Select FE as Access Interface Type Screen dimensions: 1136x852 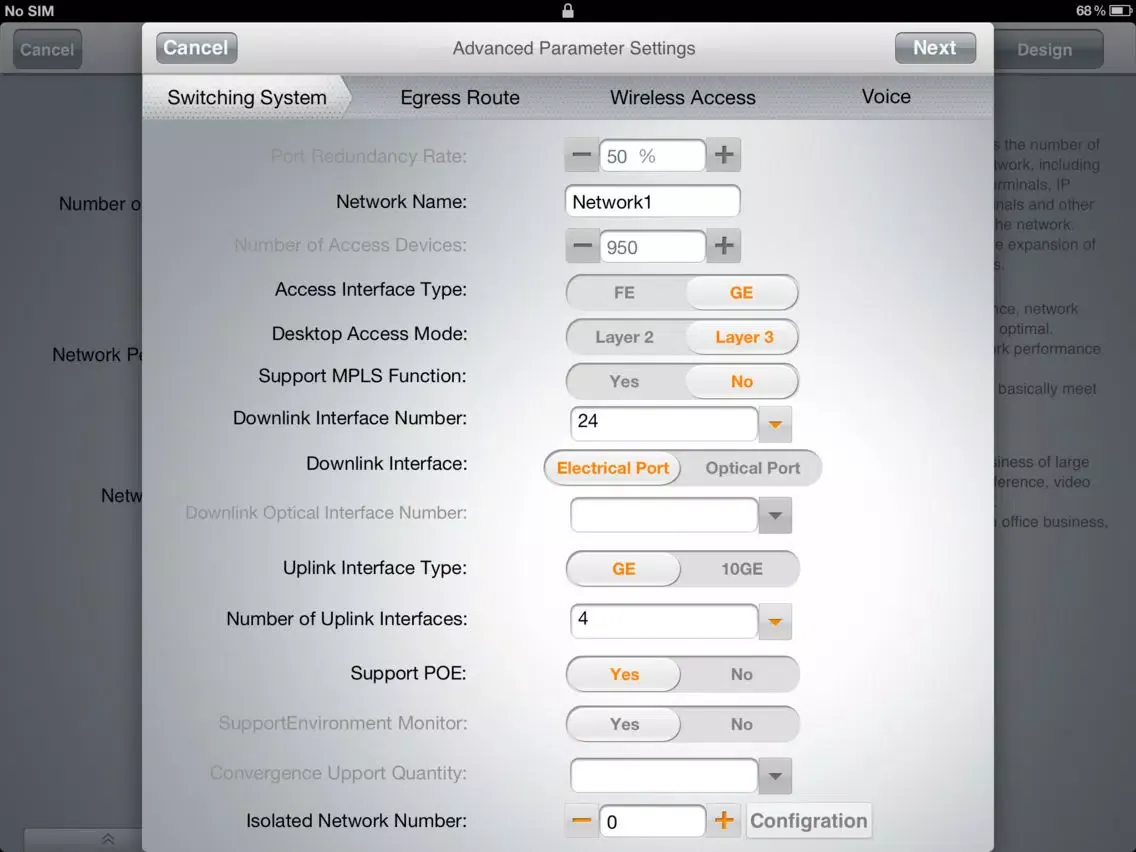click(x=624, y=293)
